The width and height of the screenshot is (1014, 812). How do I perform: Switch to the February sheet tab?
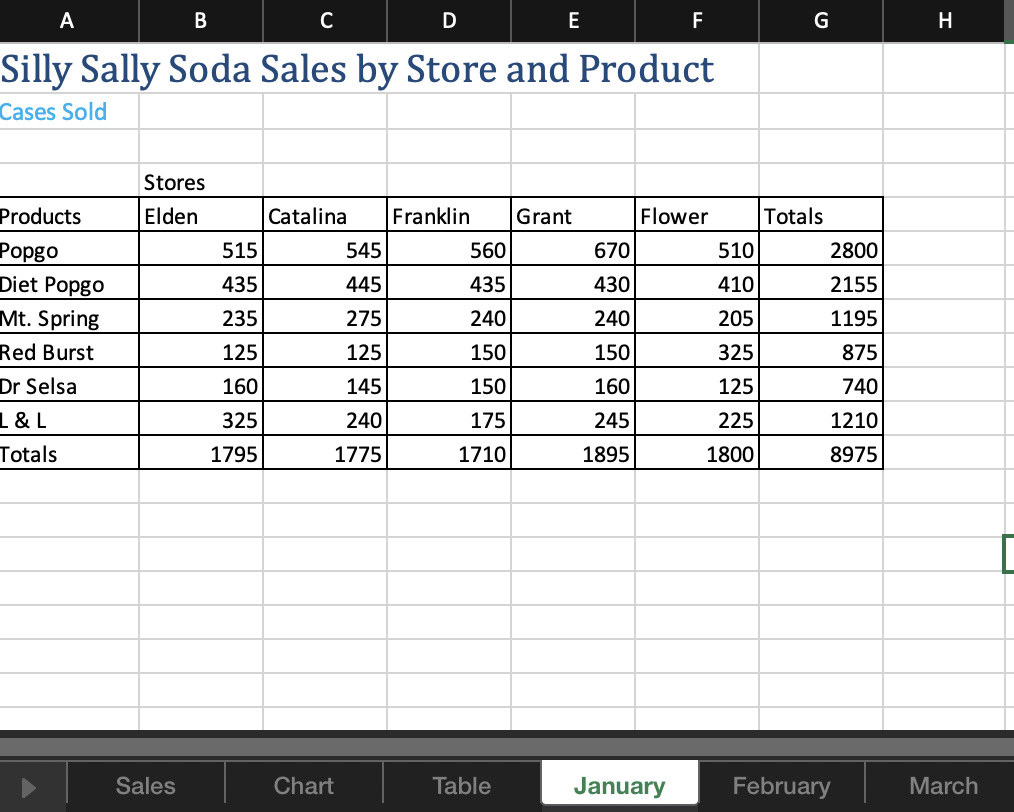(x=781, y=785)
